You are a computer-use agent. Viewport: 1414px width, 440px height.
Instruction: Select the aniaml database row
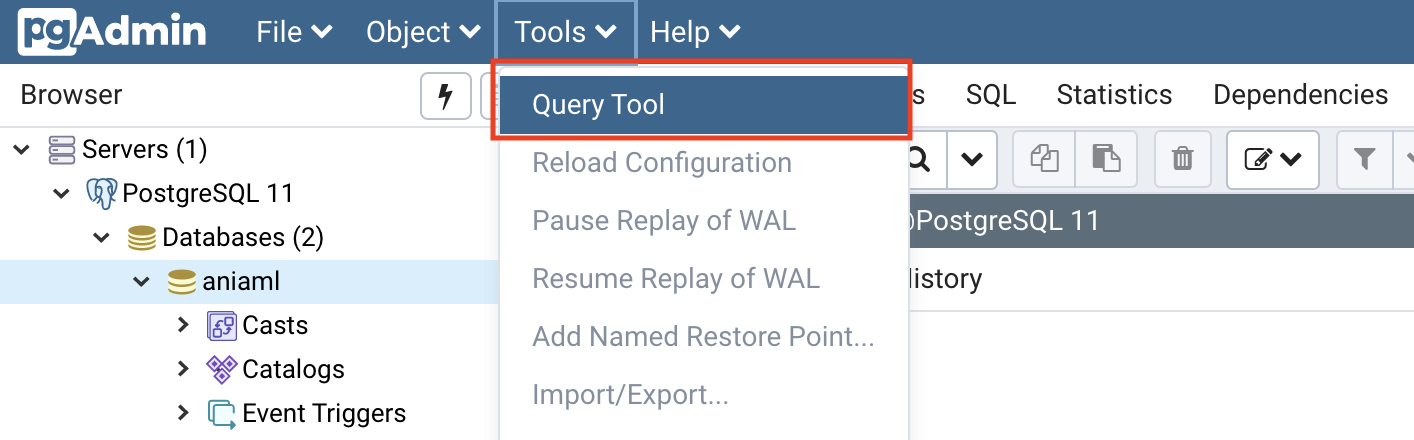click(x=249, y=282)
